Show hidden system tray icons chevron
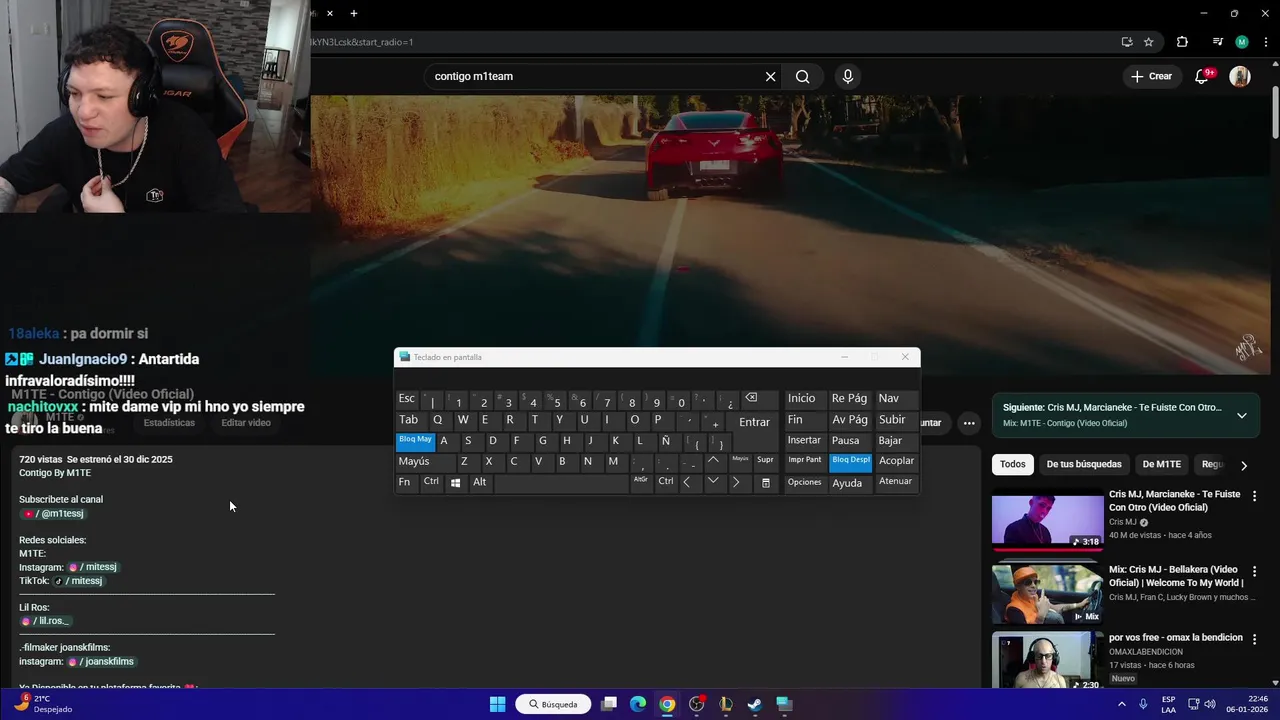This screenshot has width=1280, height=720. click(1120, 704)
